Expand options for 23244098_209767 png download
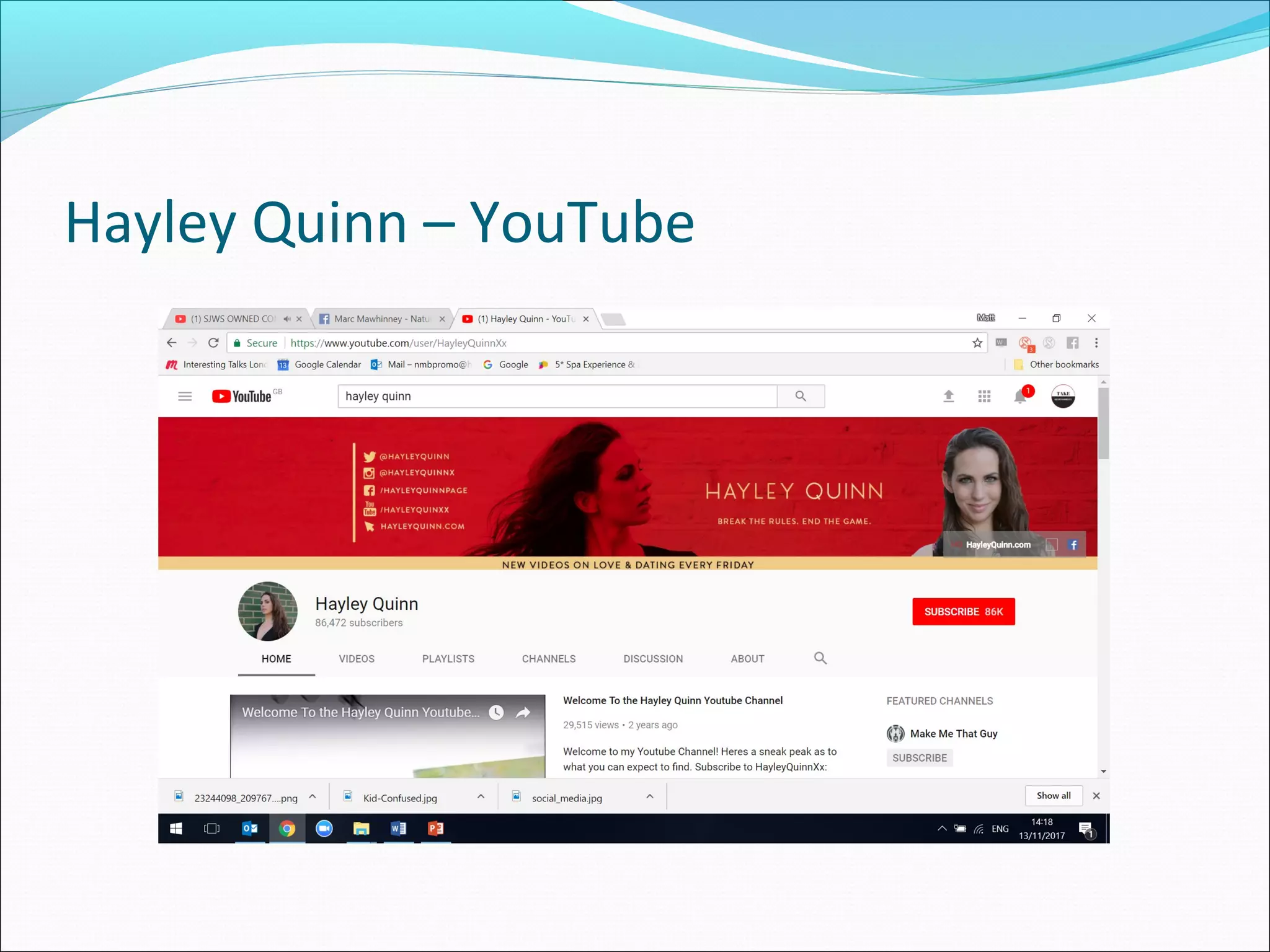1270x952 pixels. click(313, 797)
